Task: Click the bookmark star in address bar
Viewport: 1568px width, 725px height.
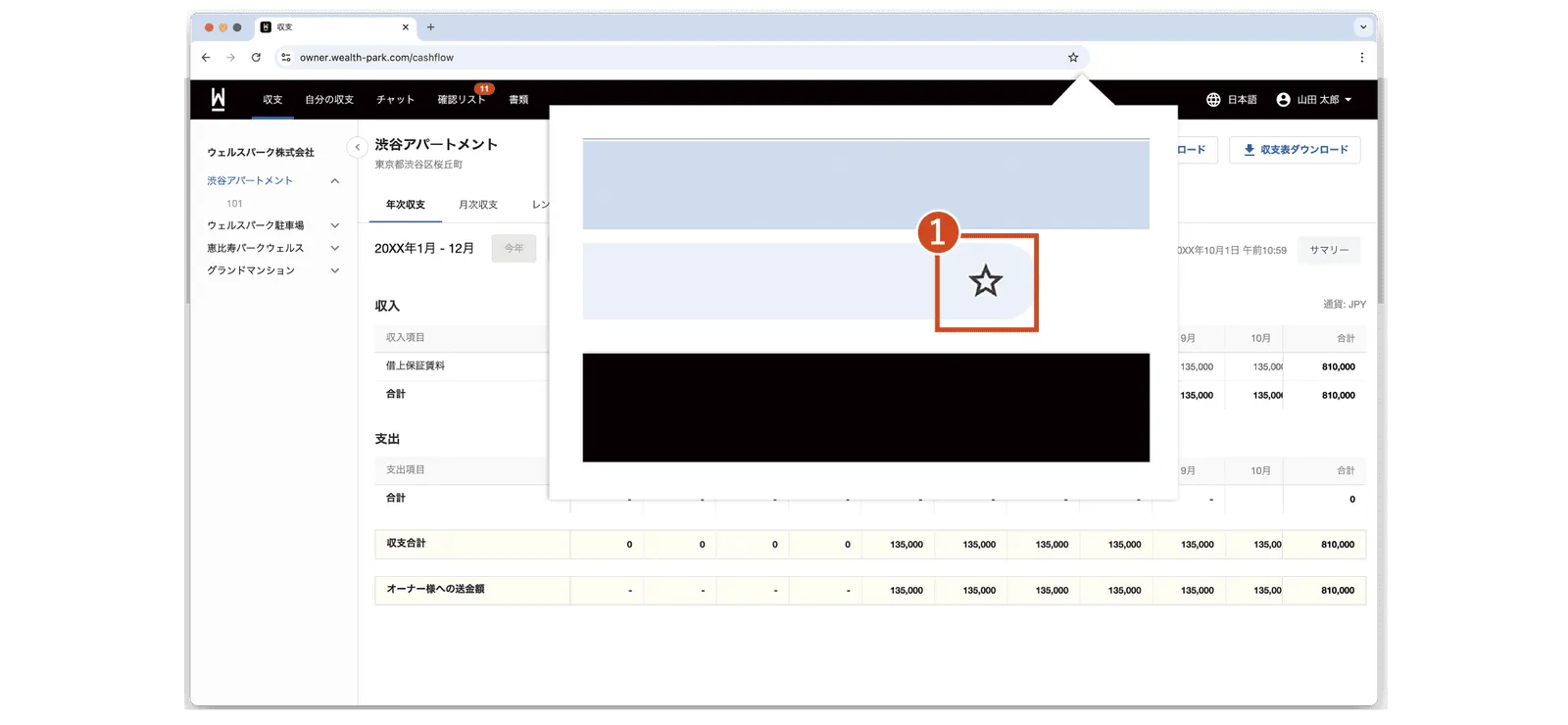Action: point(1073,58)
